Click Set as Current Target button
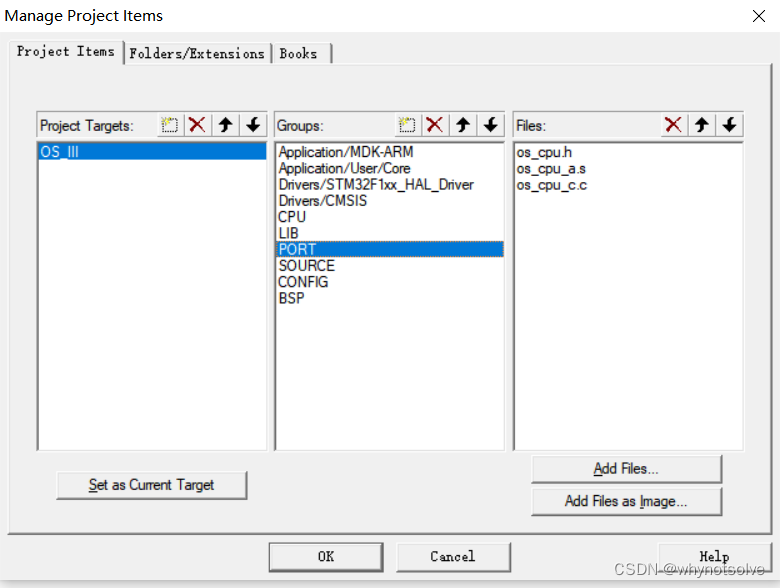Screen dimensions: 780x588 click(152, 485)
